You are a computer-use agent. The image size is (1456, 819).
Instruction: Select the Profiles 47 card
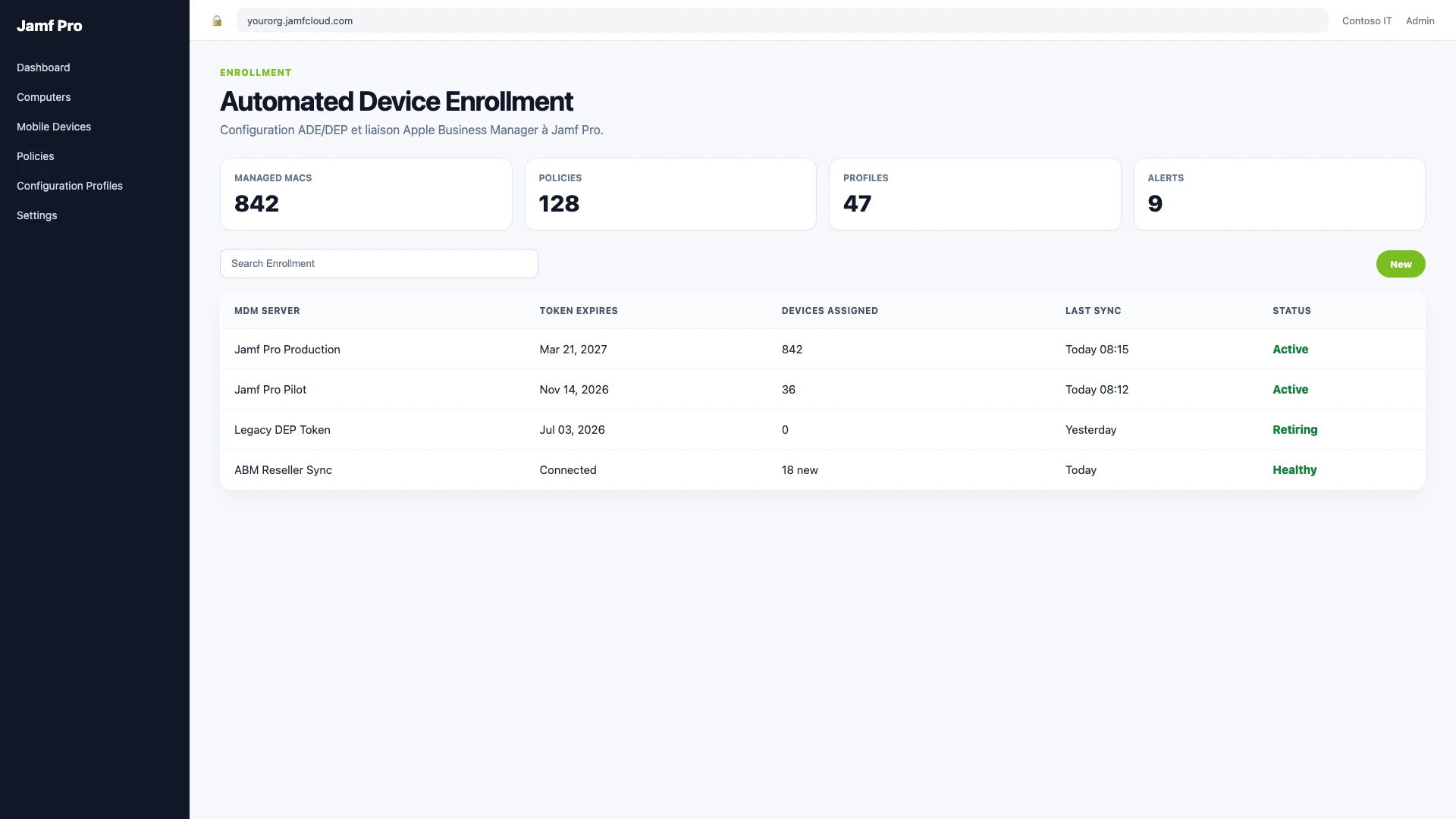975,194
